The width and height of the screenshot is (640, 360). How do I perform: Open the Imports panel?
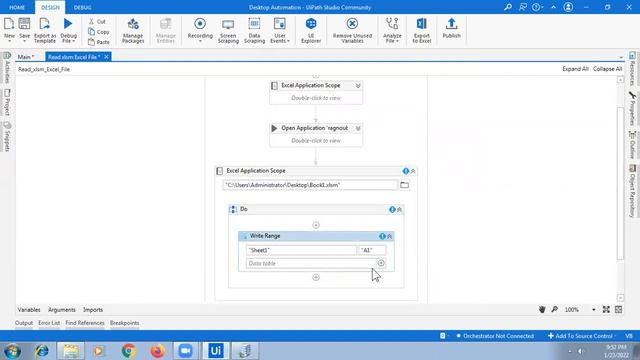[93, 310]
